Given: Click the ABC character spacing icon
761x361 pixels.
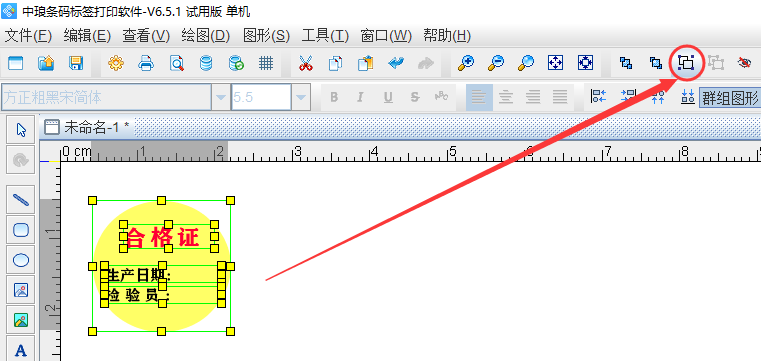Looking at the screenshot, I should tap(442, 97).
